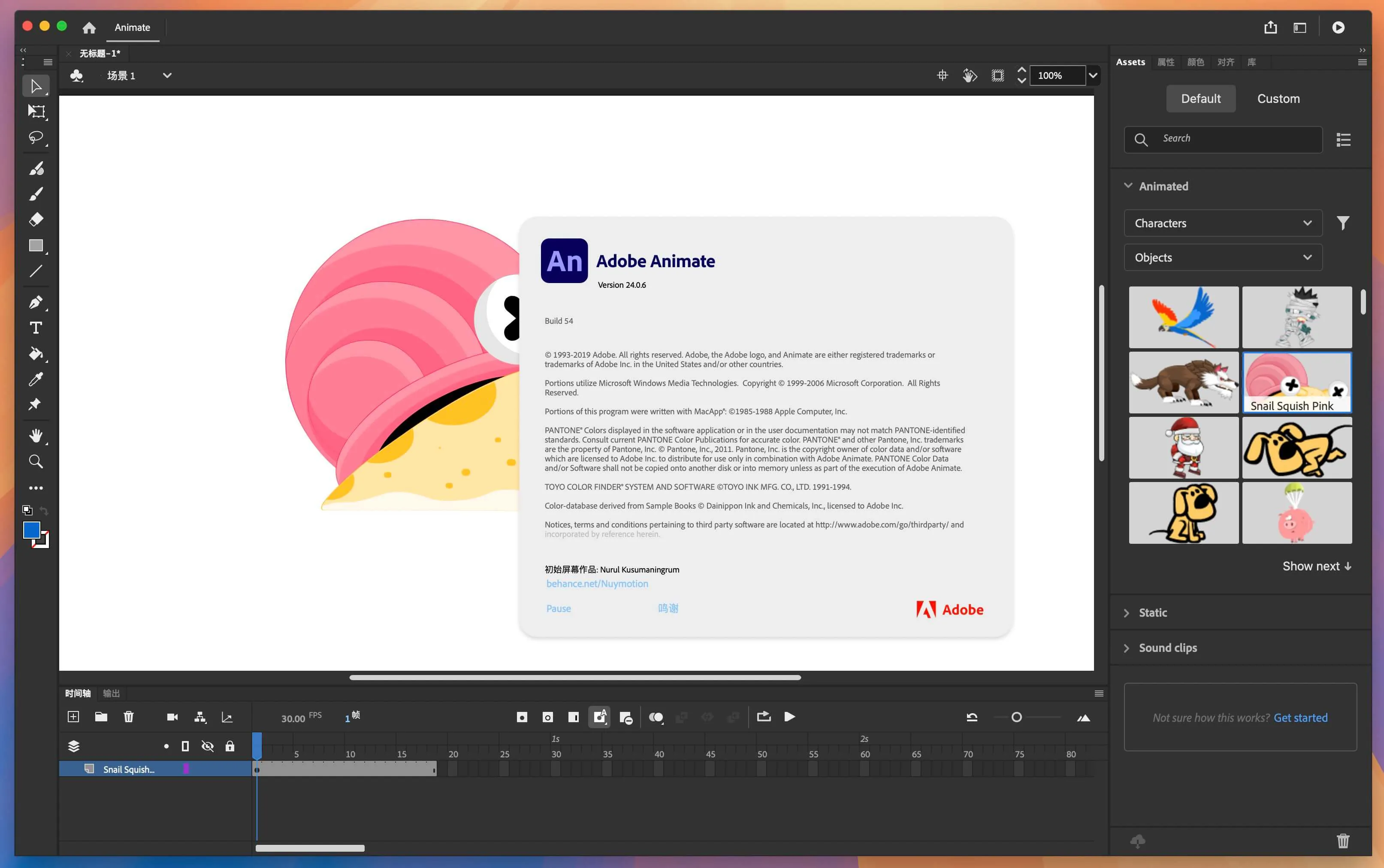Click the purple layer color swatch
The image size is (1384, 868).
tap(186, 769)
